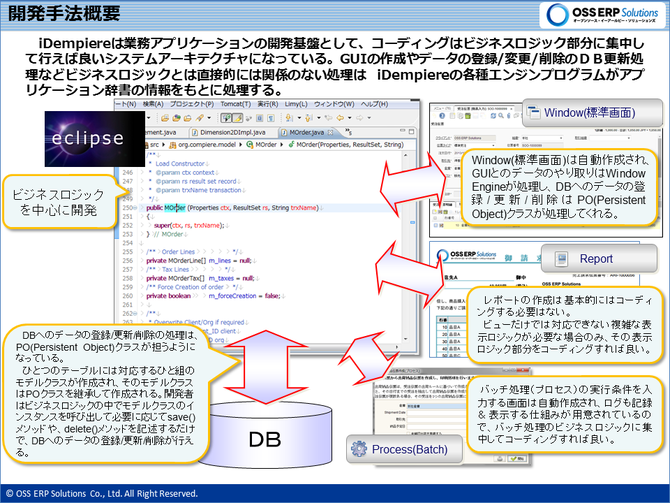Collapse the fold marker at line 262
The width and height of the screenshot is (670, 503).
point(135,313)
